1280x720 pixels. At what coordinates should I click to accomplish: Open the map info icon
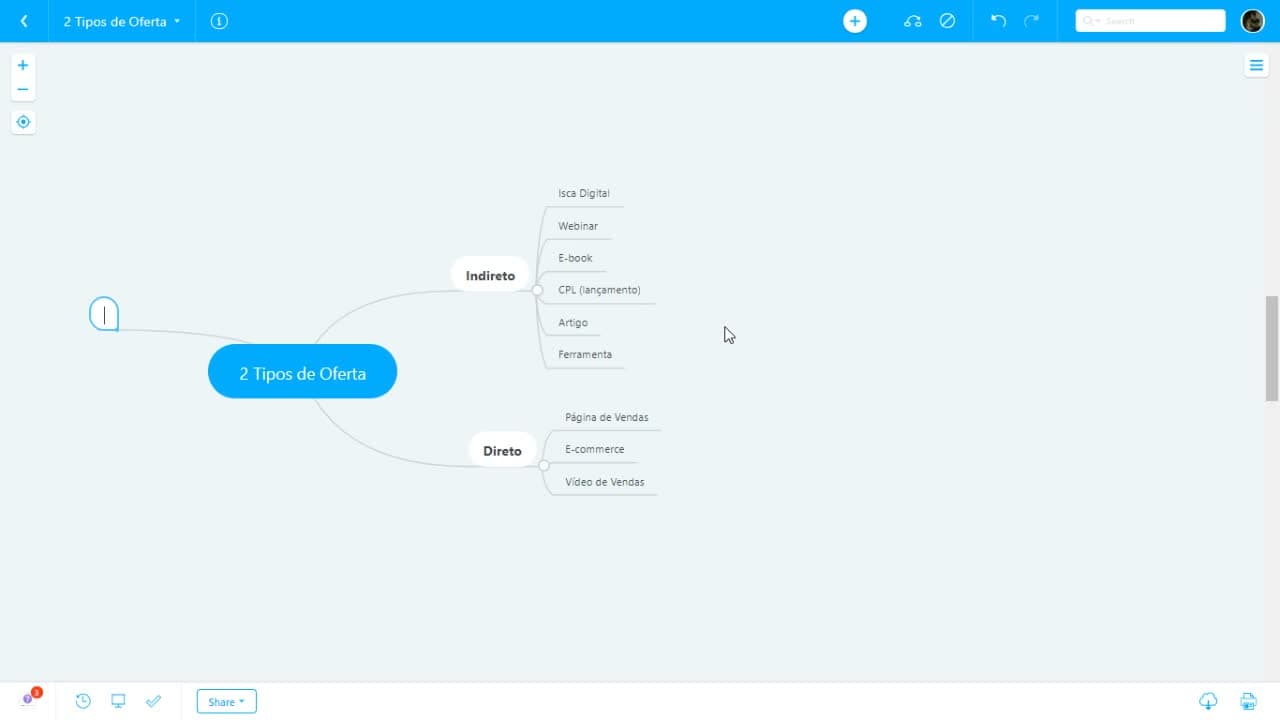[x=220, y=21]
